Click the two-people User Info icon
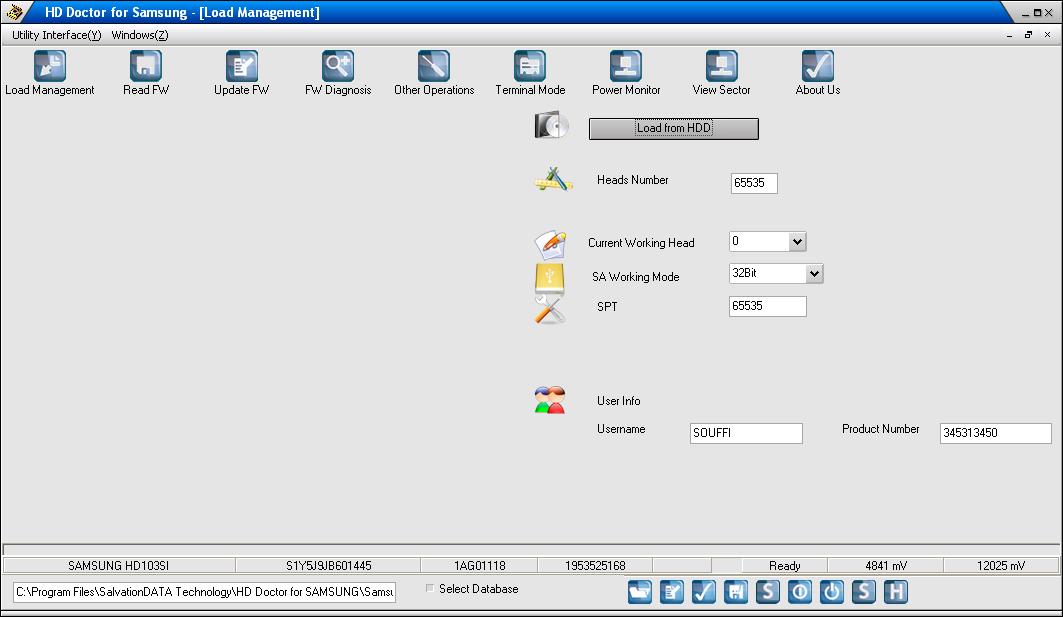1063x617 pixels. [x=549, y=400]
